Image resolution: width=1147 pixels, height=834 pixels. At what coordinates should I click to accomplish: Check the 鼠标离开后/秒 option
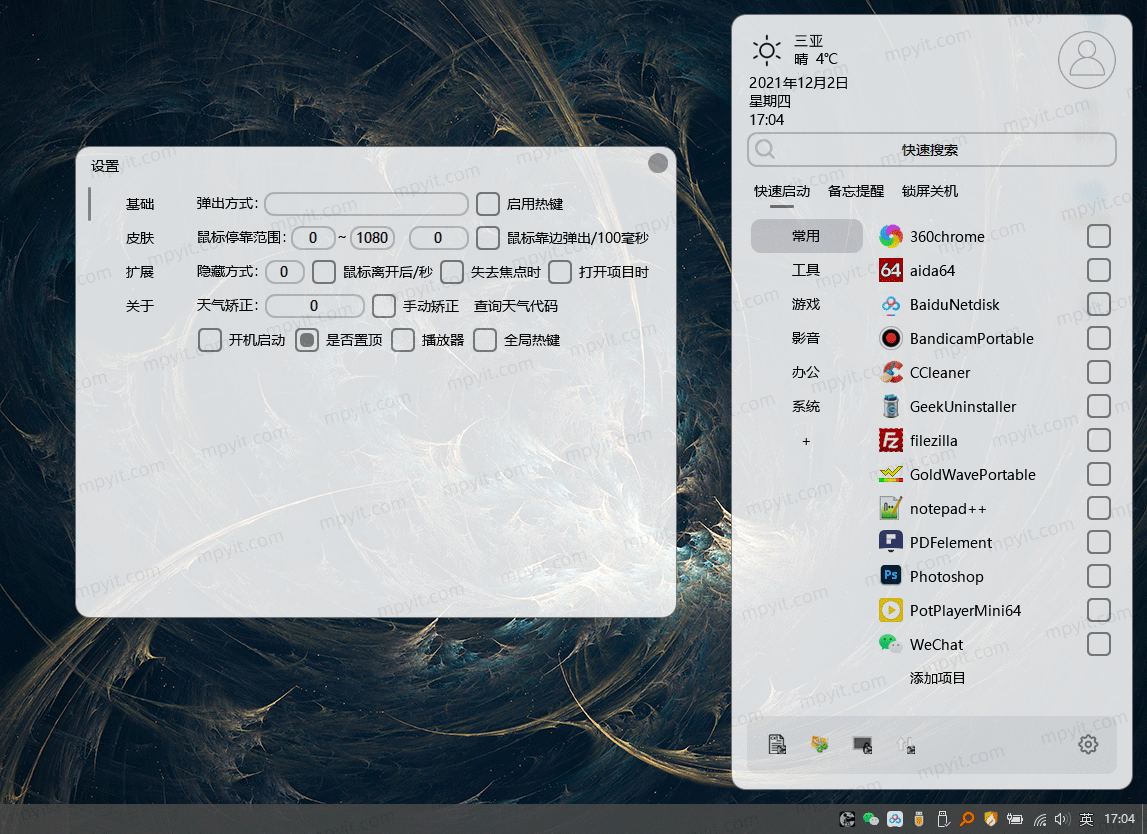pyautogui.click(x=324, y=272)
